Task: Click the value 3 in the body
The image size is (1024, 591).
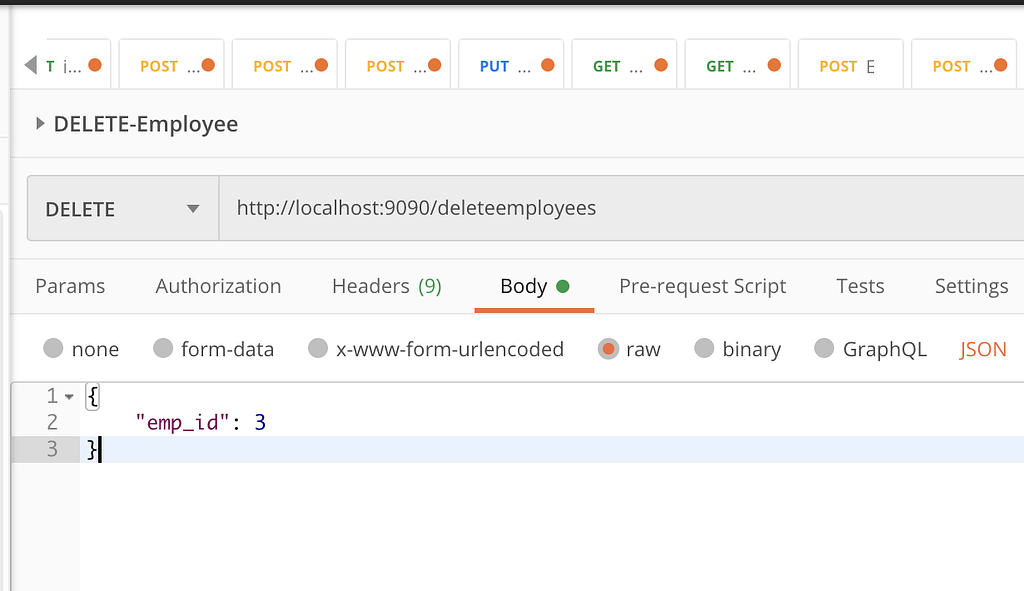Action: point(260,423)
